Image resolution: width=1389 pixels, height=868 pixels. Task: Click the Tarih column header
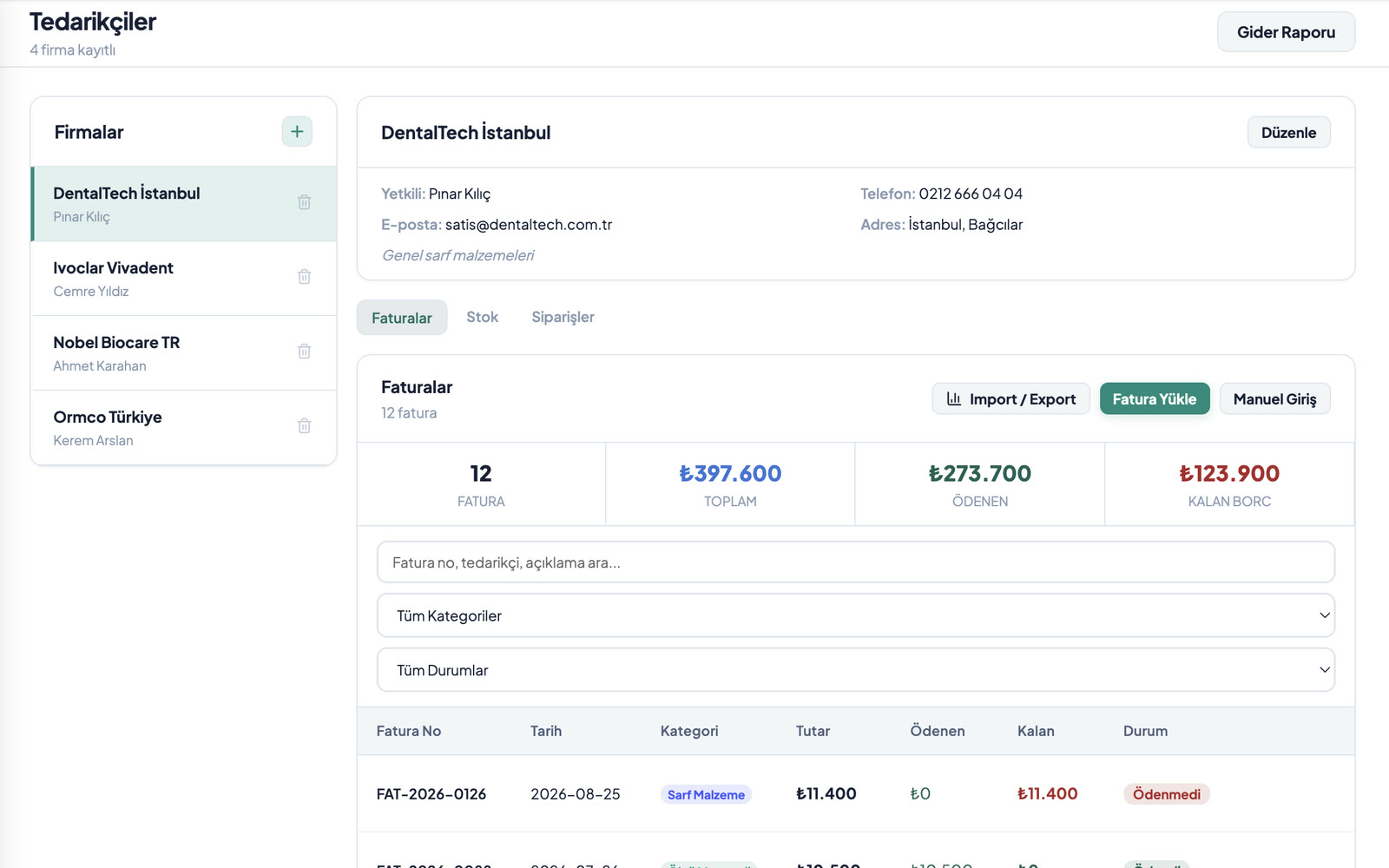pyautogui.click(x=546, y=731)
